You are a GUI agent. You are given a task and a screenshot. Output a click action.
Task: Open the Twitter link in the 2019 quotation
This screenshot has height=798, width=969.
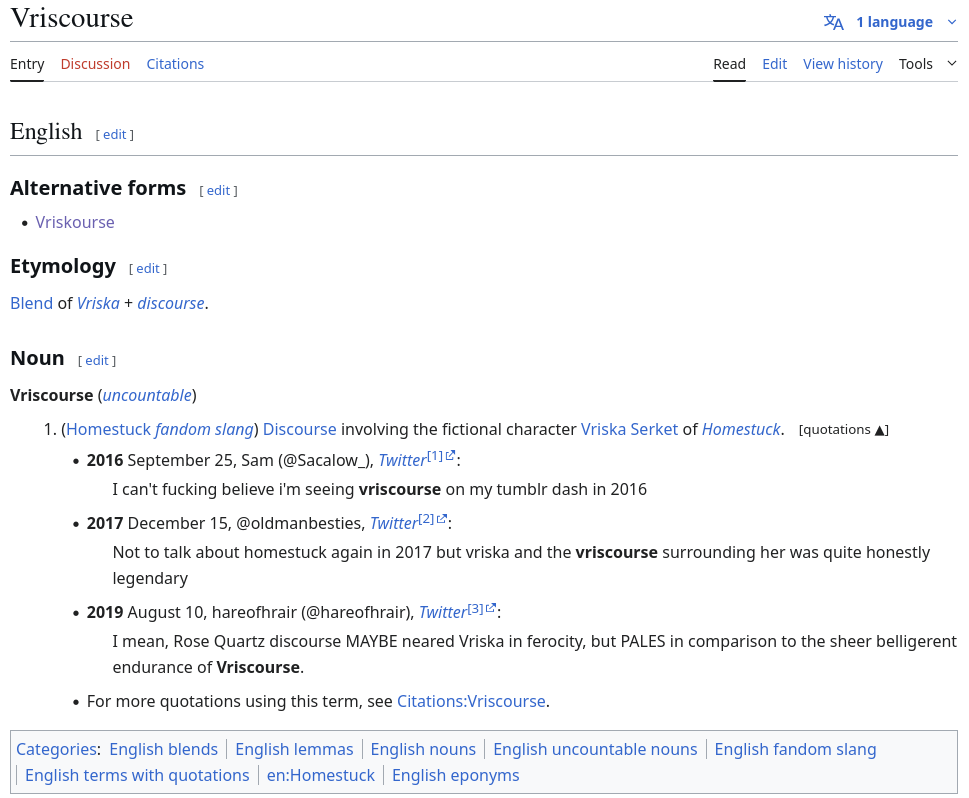coord(442,612)
